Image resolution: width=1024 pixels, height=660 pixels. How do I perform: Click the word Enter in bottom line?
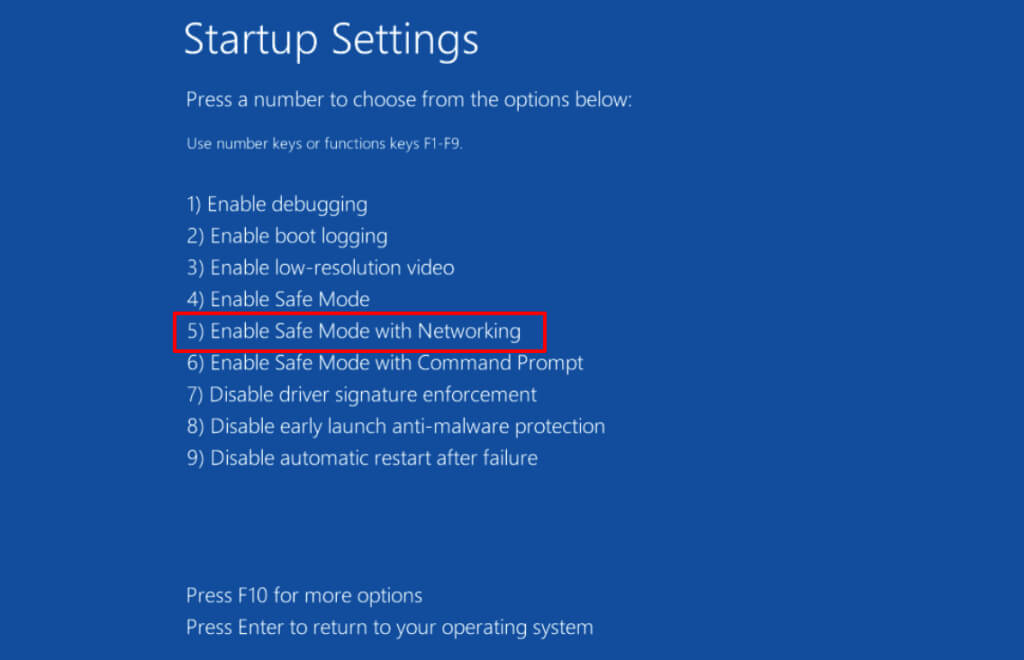pyautogui.click(x=262, y=628)
